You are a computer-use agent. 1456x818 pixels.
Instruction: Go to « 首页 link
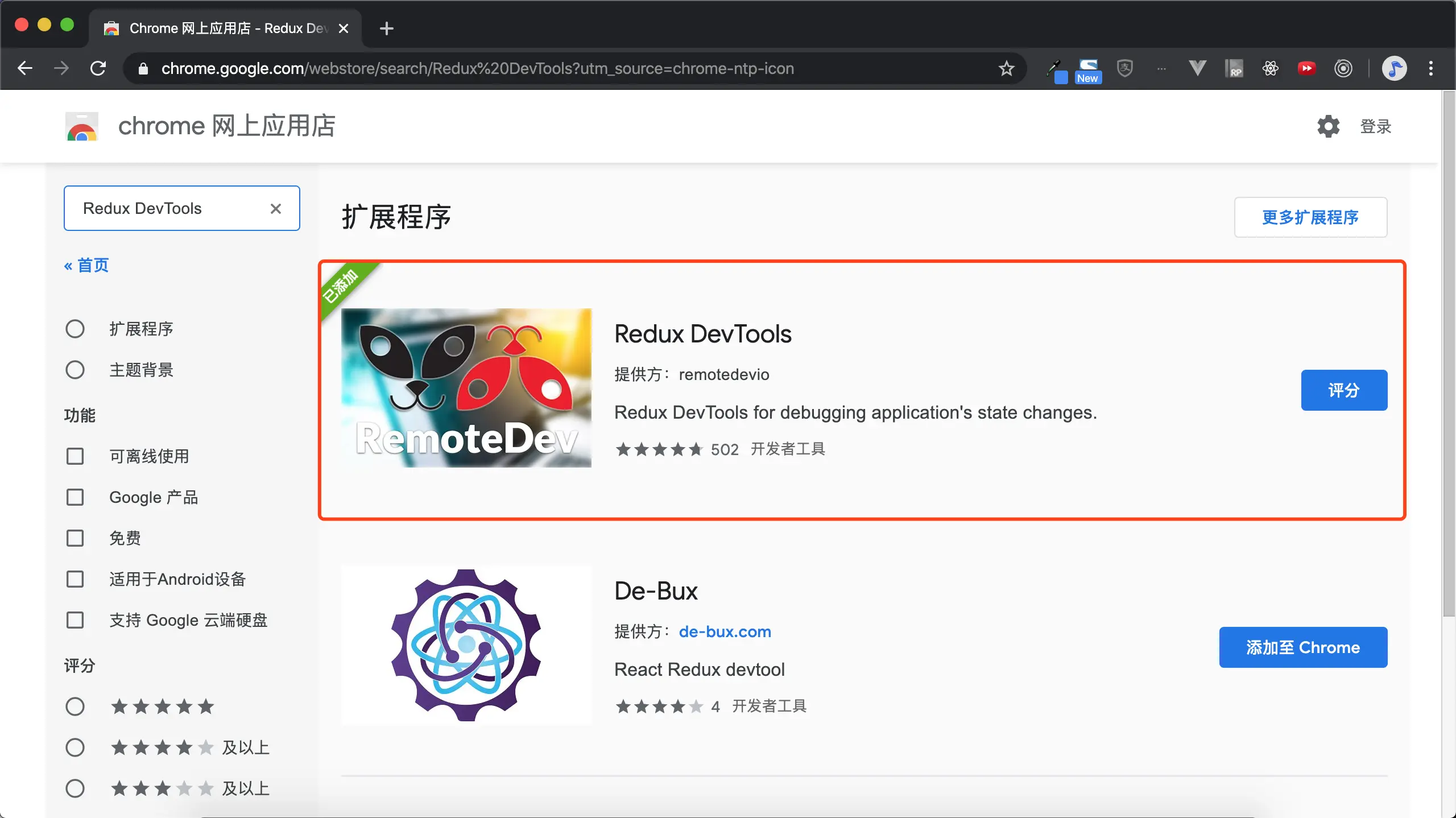click(86, 265)
